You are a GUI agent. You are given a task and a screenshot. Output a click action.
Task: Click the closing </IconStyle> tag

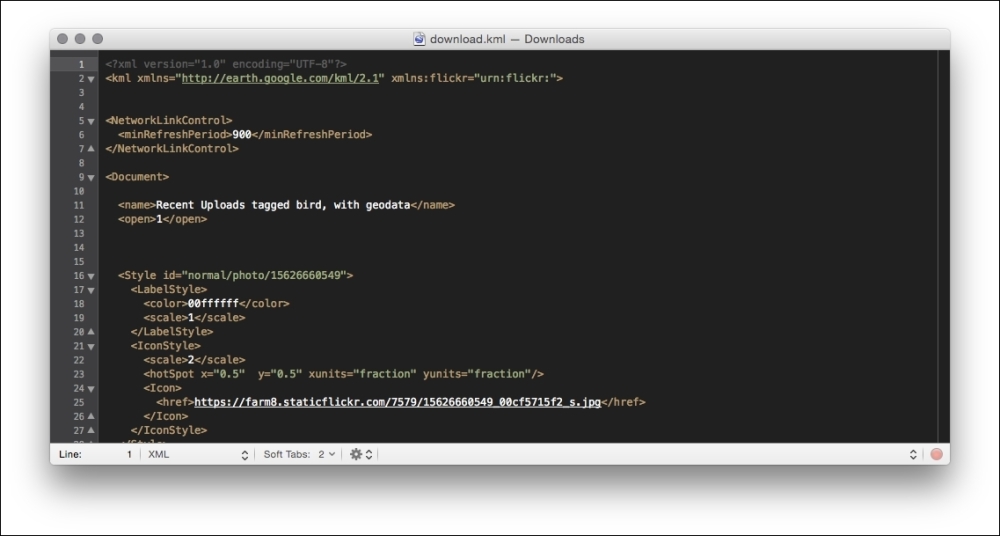tap(169, 431)
